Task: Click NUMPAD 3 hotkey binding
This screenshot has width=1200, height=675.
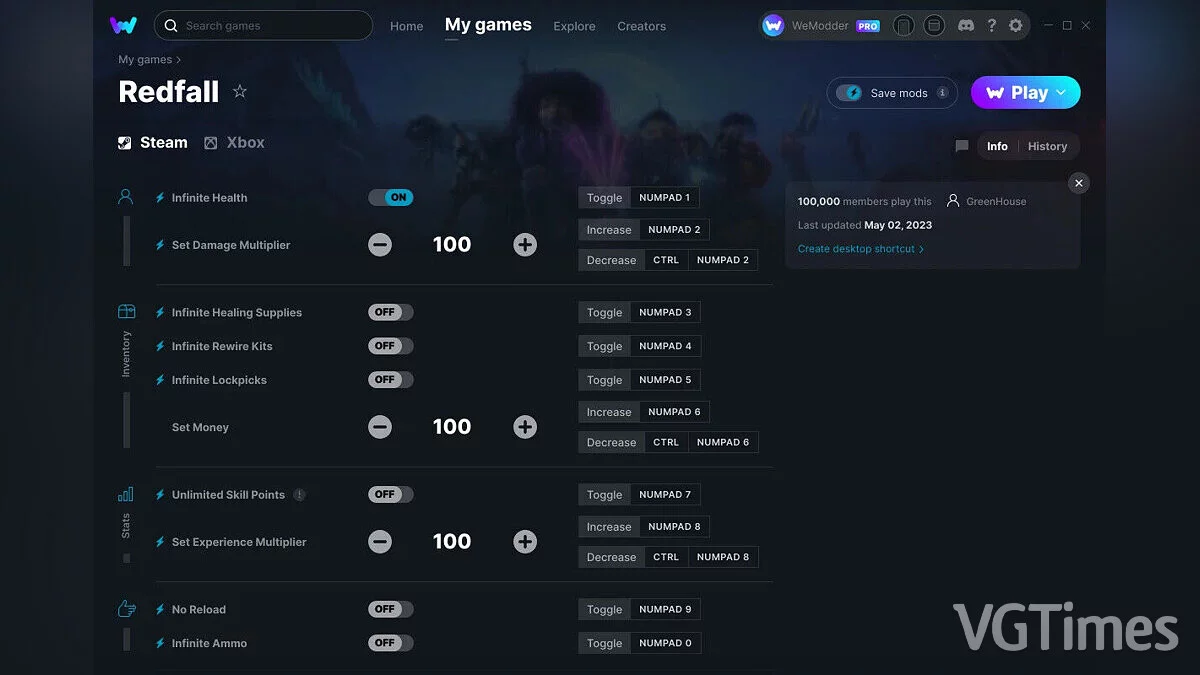Action: point(665,312)
